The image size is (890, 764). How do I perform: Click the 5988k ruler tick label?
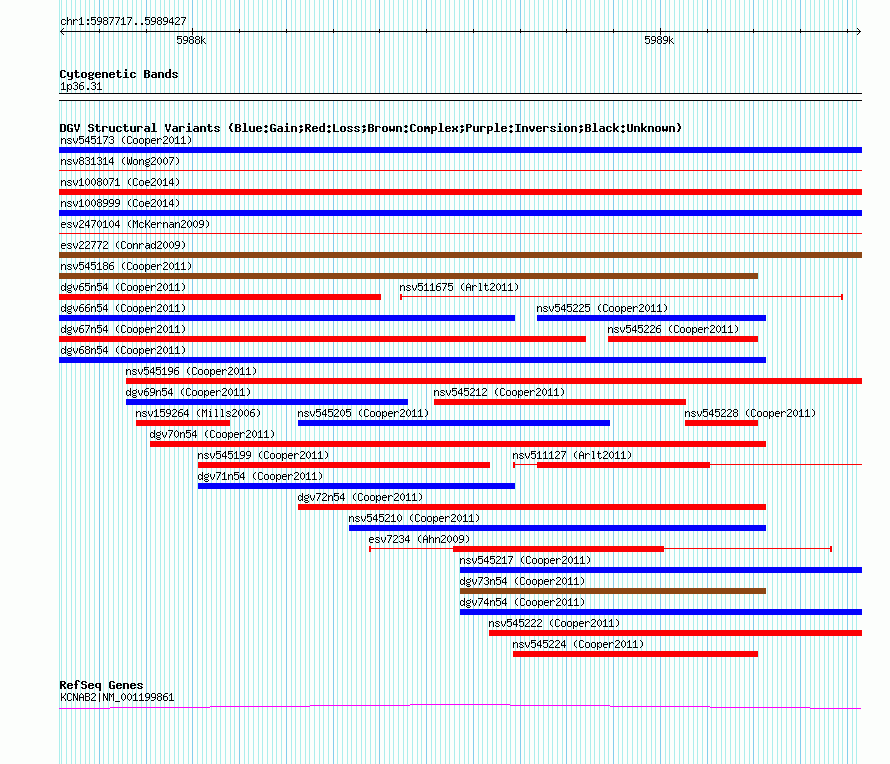point(191,40)
